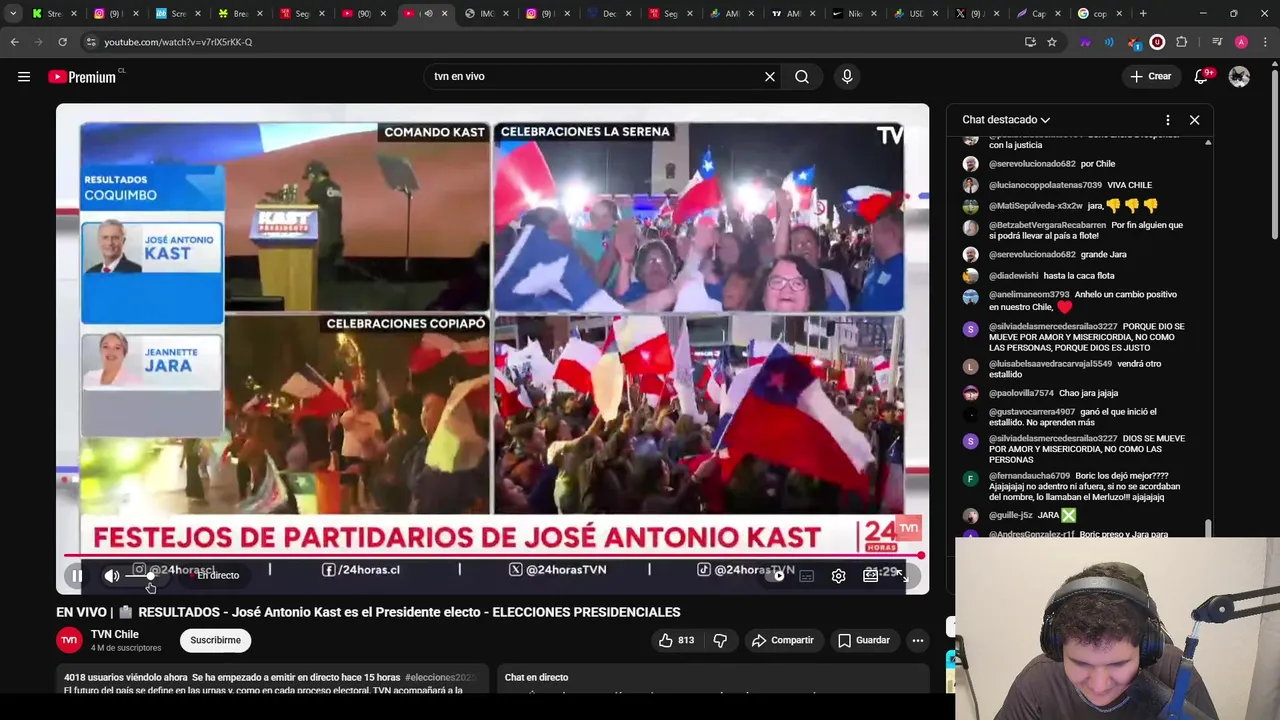Install app icon in address bar
The image size is (1280, 720).
(1030, 42)
